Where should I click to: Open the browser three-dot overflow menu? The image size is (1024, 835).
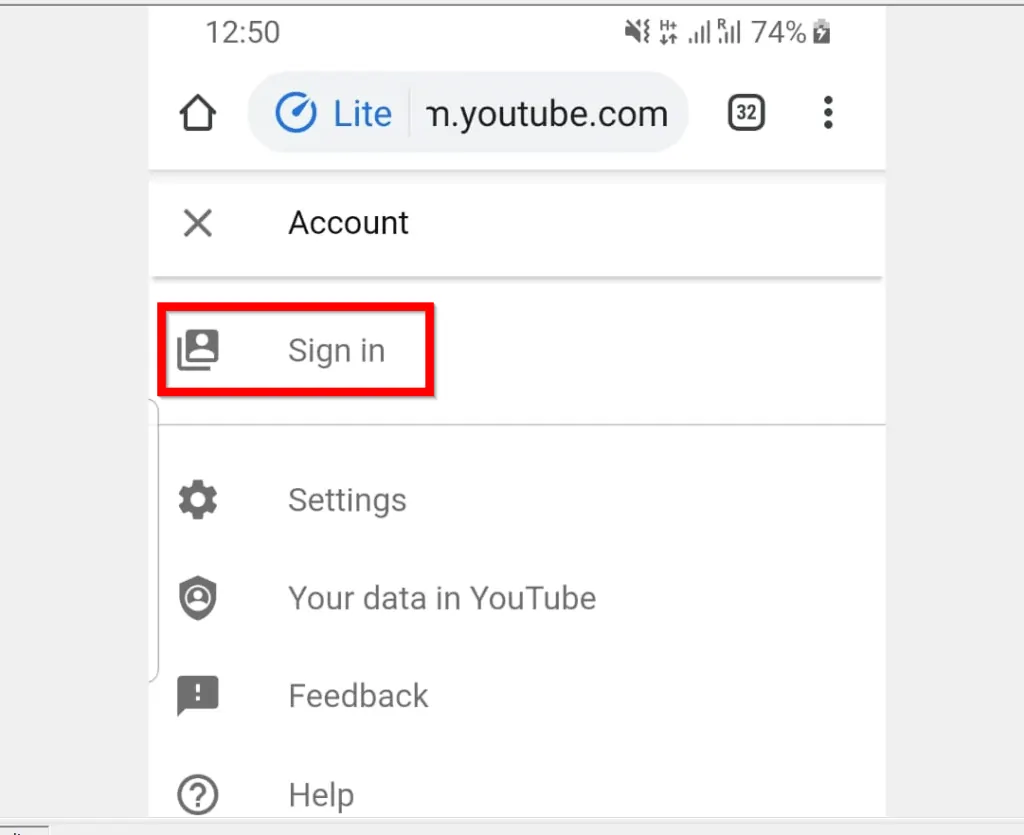click(828, 113)
